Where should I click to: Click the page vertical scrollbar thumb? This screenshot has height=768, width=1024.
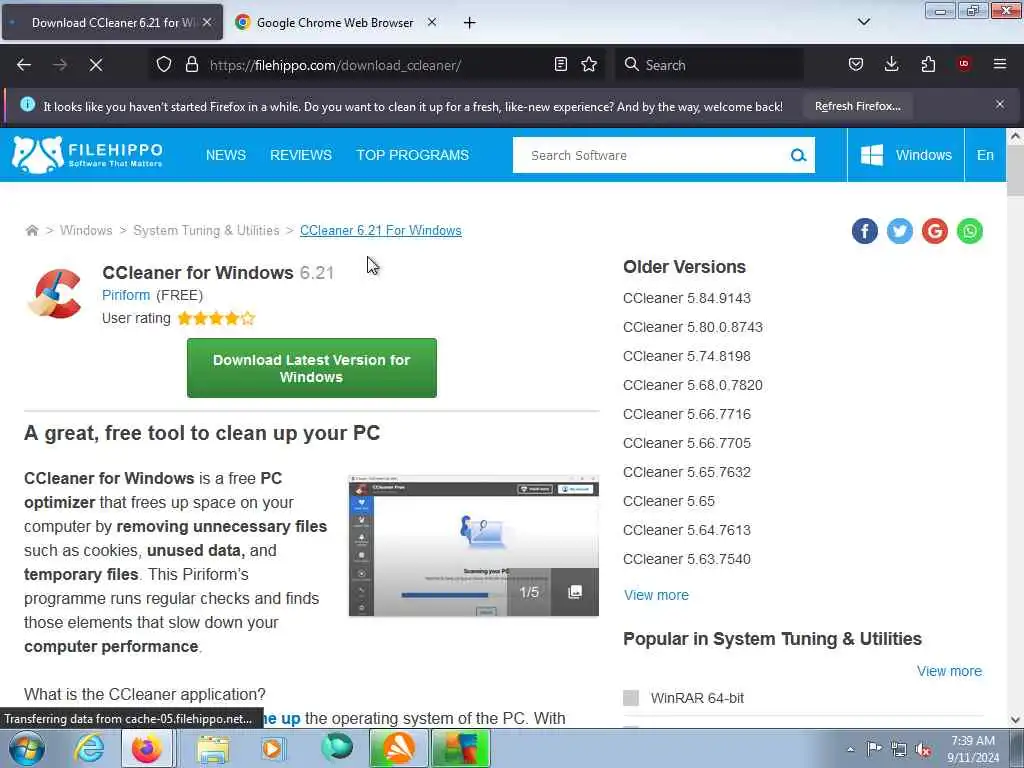tap(1015, 171)
